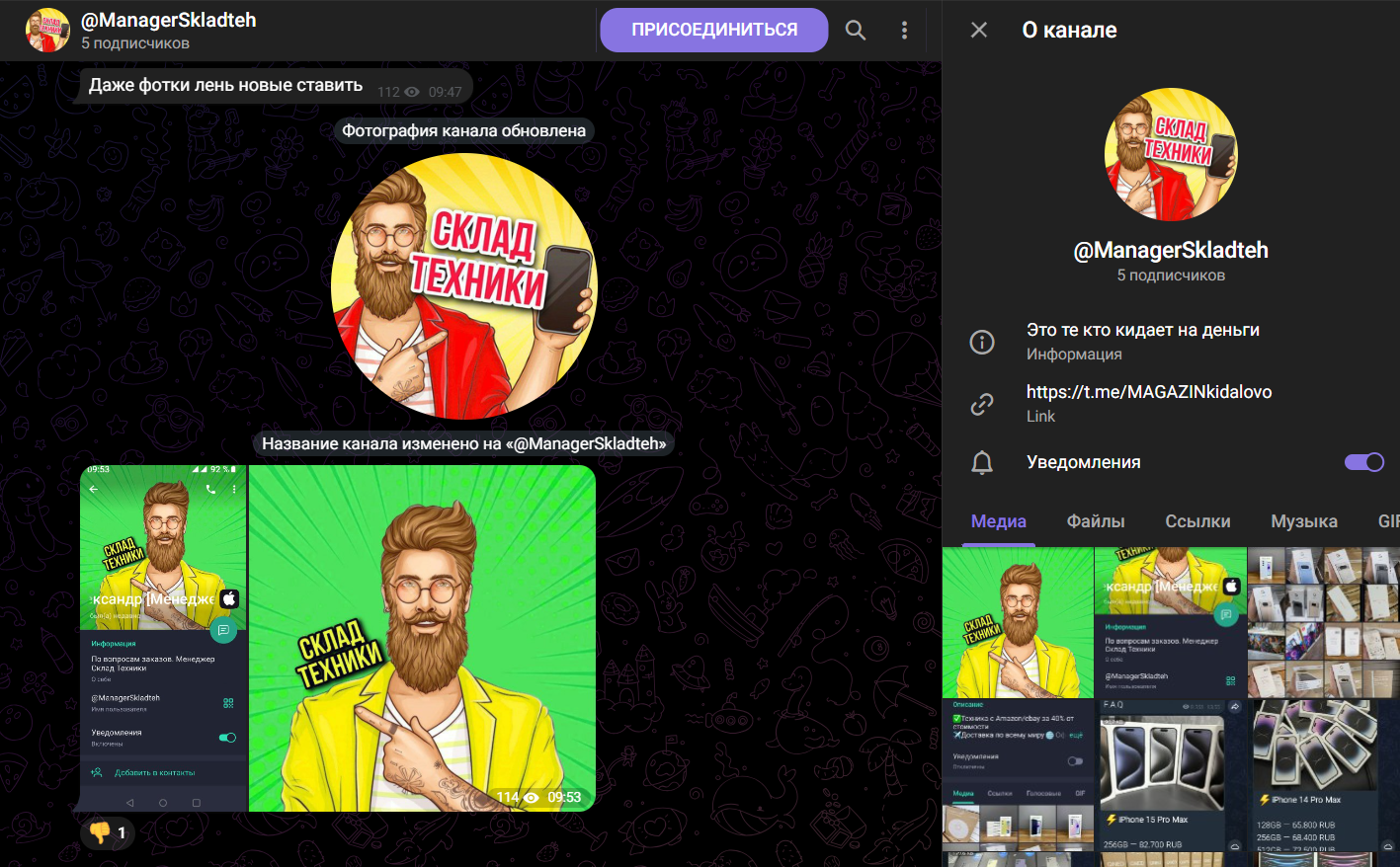Toggle the Уведомления notifications switch

1363,462
